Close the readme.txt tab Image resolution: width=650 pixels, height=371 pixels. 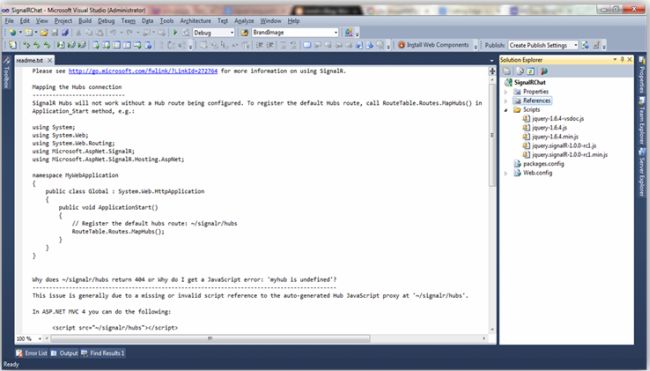coord(50,61)
